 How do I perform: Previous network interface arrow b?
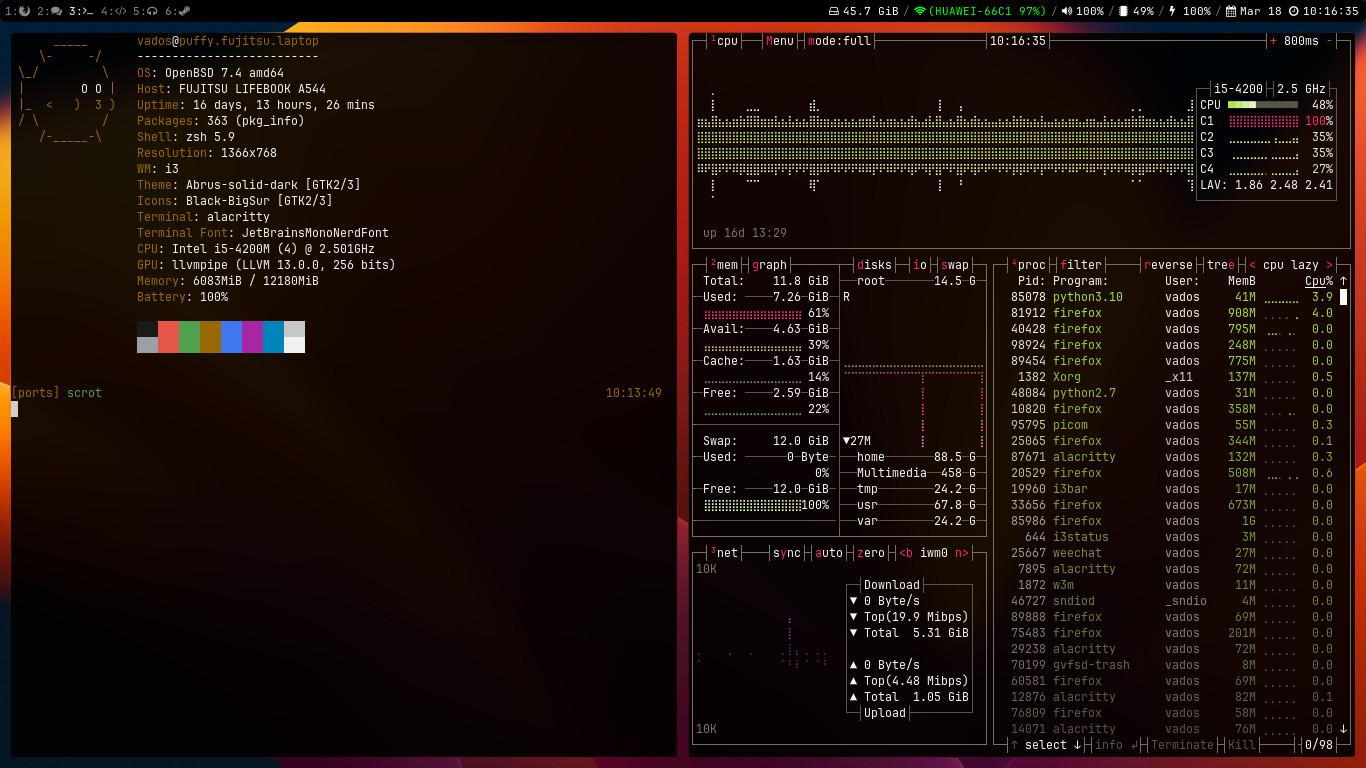pos(906,553)
